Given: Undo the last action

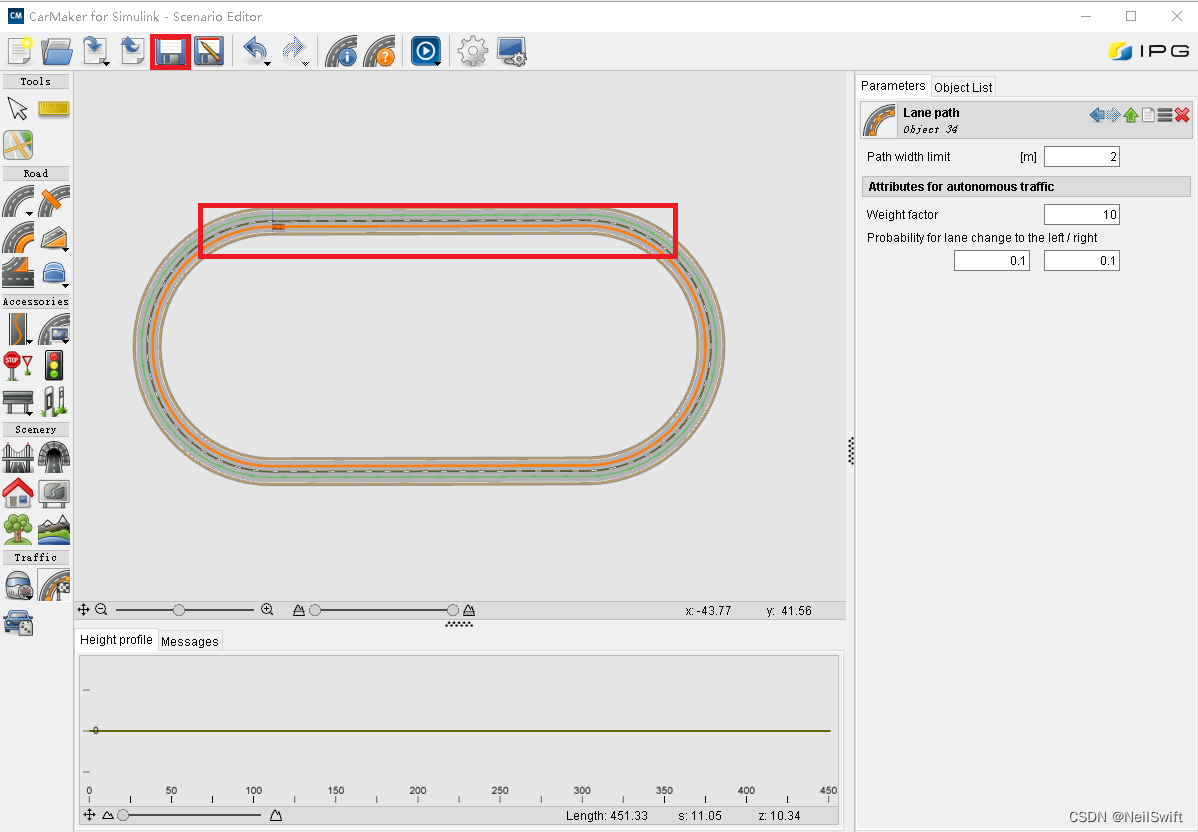Looking at the screenshot, I should [255, 51].
